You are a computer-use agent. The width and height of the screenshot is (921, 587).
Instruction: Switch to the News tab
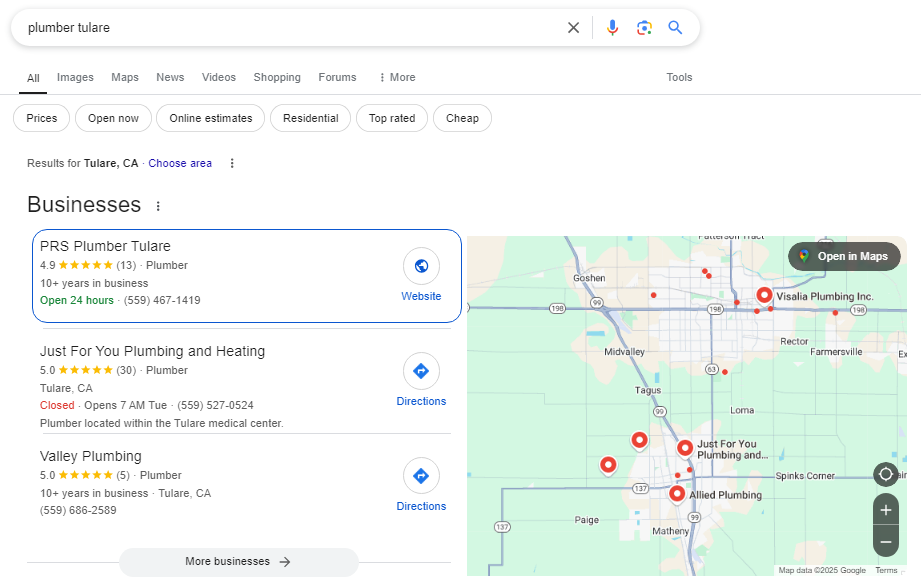(170, 77)
